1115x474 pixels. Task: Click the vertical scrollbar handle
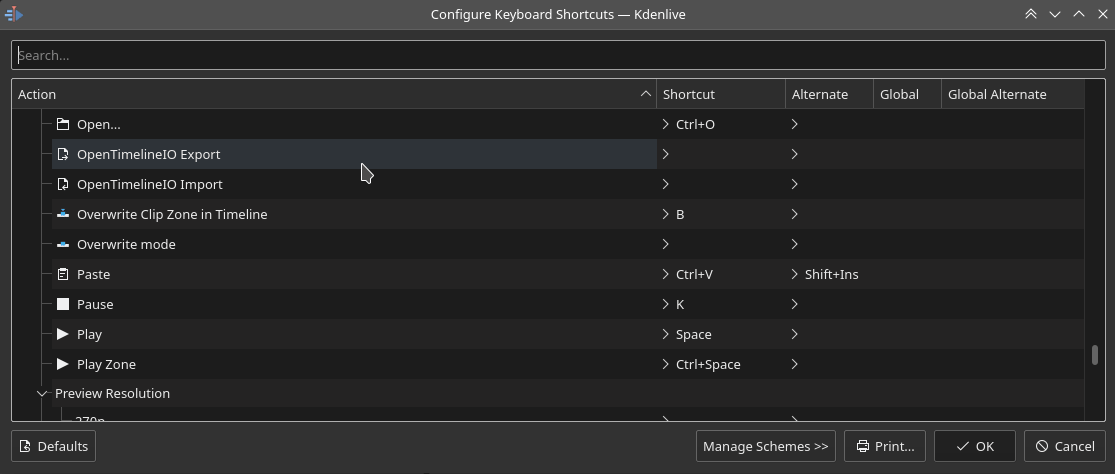[x=1095, y=355]
